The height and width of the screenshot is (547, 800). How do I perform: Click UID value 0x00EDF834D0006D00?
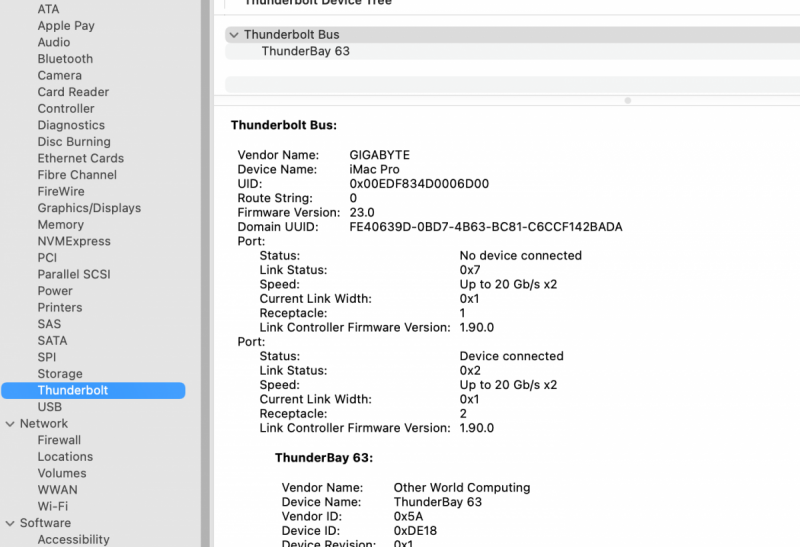(419, 184)
